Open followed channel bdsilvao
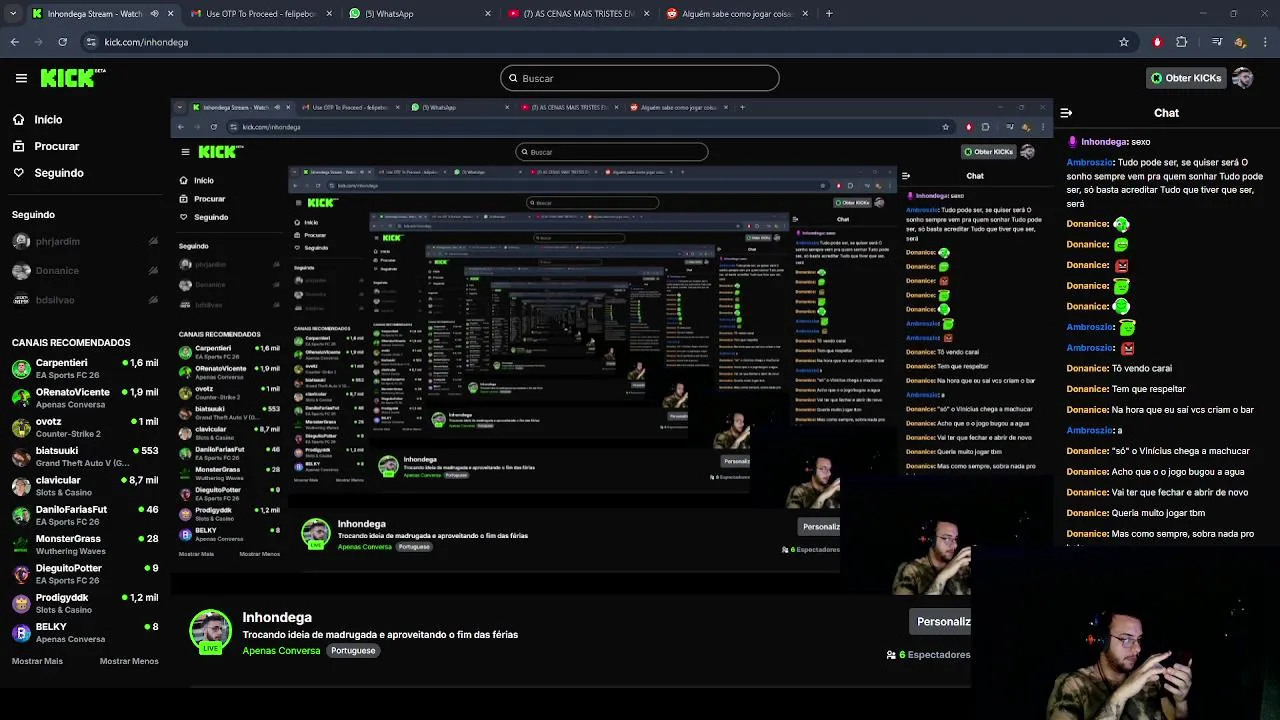 pos(85,300)
